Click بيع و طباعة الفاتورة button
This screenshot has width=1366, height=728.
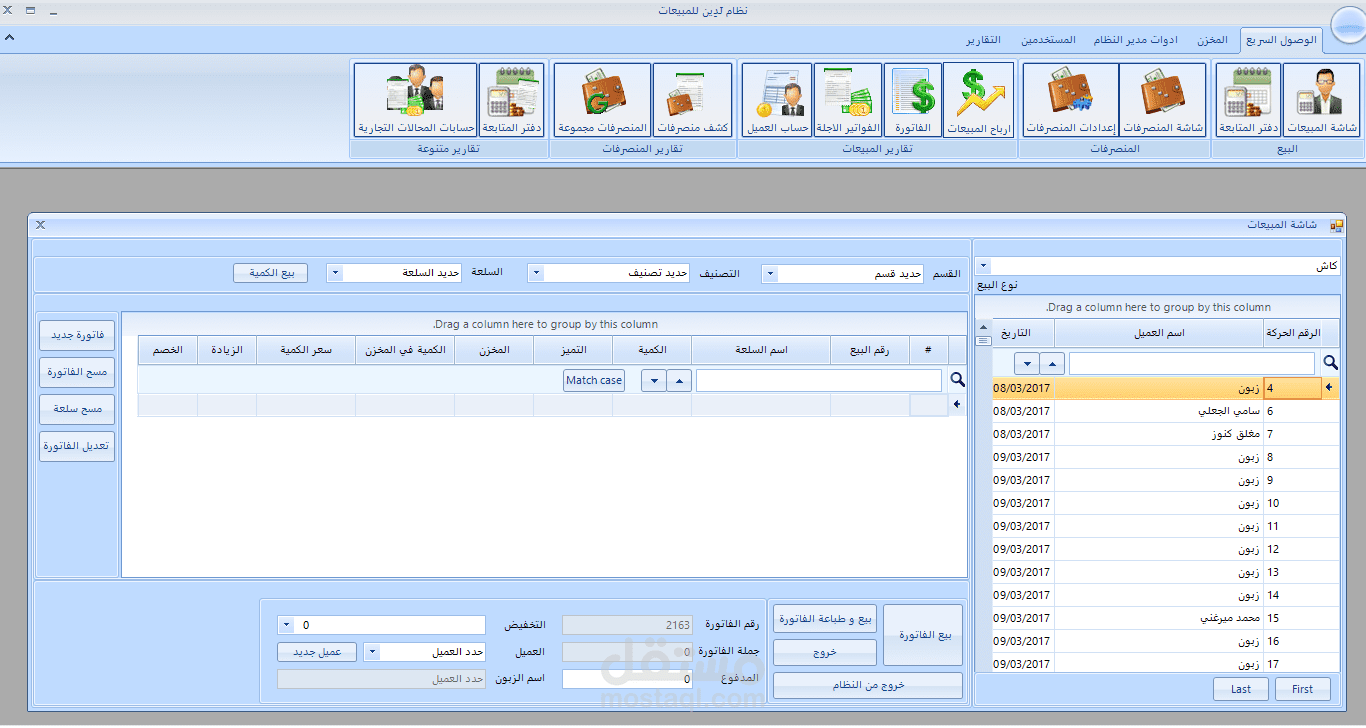tap(825, 619)
